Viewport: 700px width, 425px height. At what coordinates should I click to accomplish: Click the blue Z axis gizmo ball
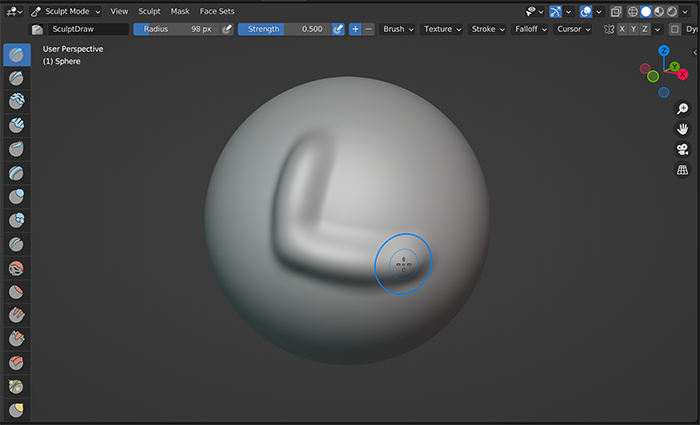tap(664, 50)
